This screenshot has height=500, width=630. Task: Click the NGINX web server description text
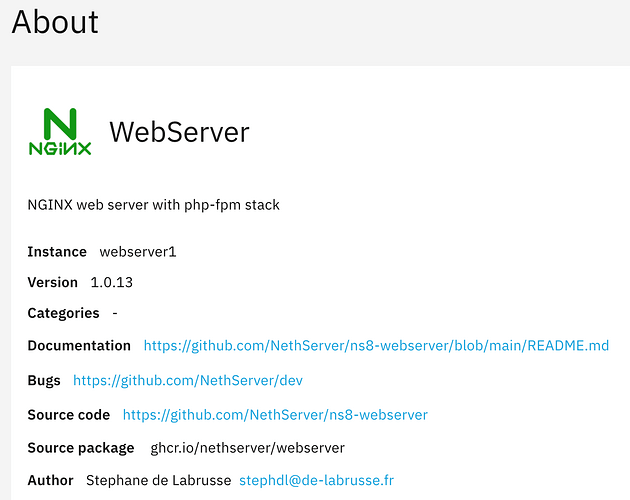[x=153, y=205]
